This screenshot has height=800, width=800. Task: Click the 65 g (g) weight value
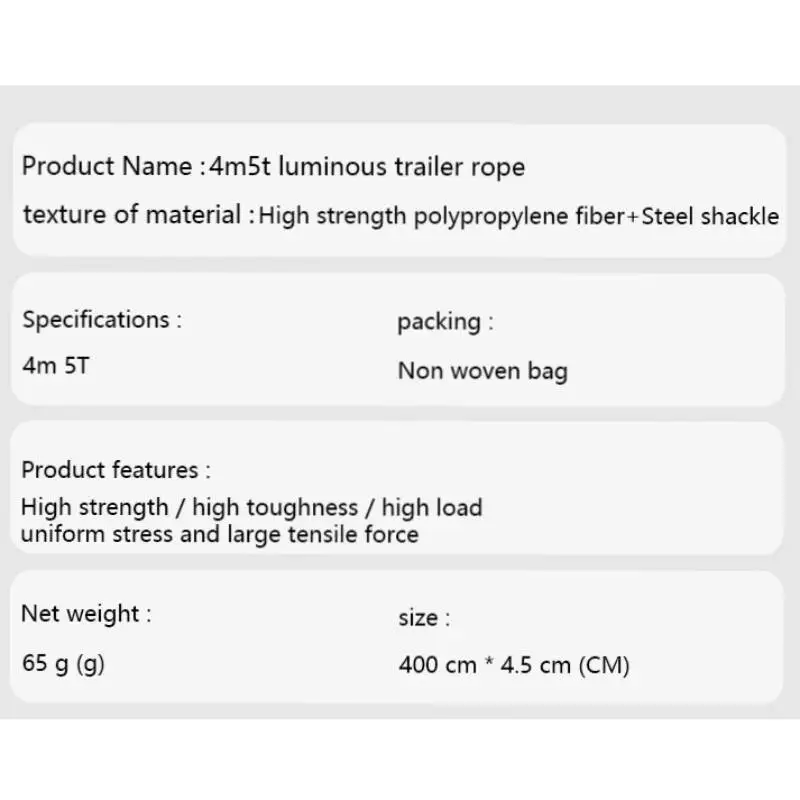[x=63, y=664]
